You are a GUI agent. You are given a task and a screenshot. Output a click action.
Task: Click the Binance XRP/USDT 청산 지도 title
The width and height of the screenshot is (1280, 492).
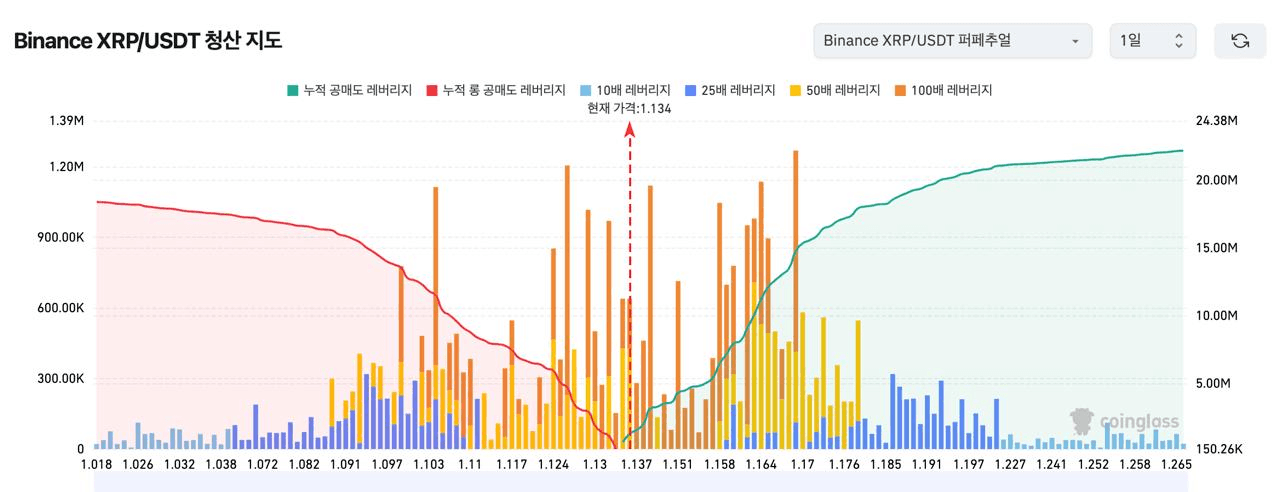(x=148, y=41)
